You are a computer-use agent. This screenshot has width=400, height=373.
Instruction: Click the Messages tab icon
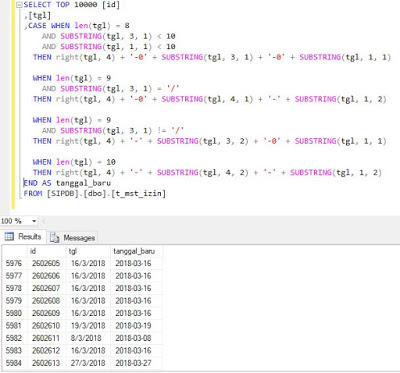coord(54,238)
